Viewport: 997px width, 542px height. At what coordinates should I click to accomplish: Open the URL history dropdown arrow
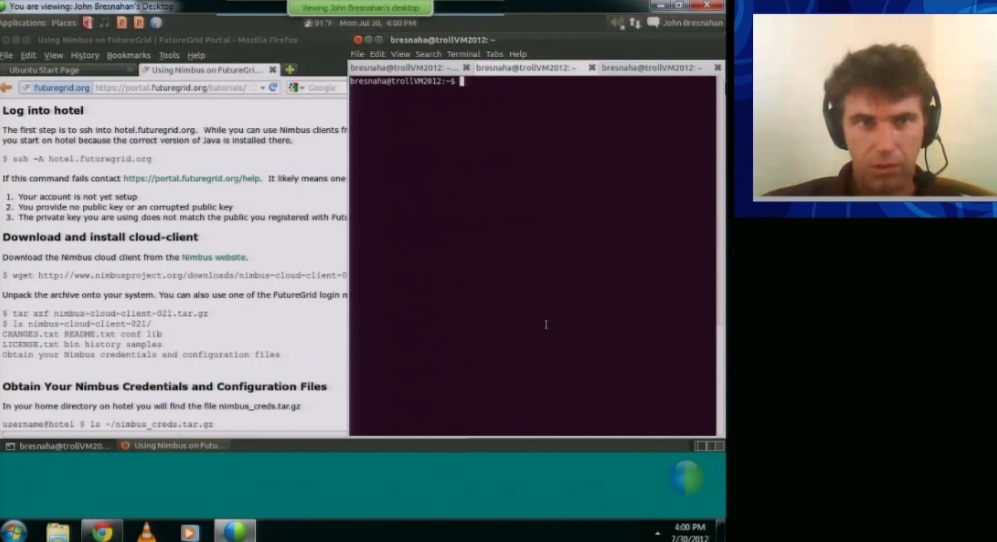tap(262, 88)
